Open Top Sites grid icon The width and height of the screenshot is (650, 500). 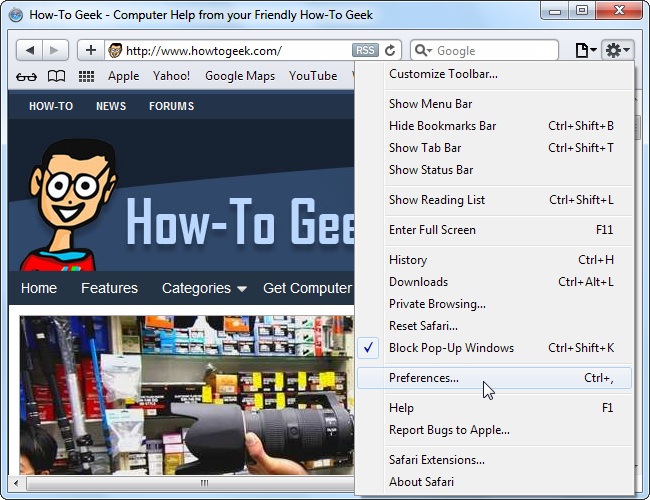pos(87,76)
